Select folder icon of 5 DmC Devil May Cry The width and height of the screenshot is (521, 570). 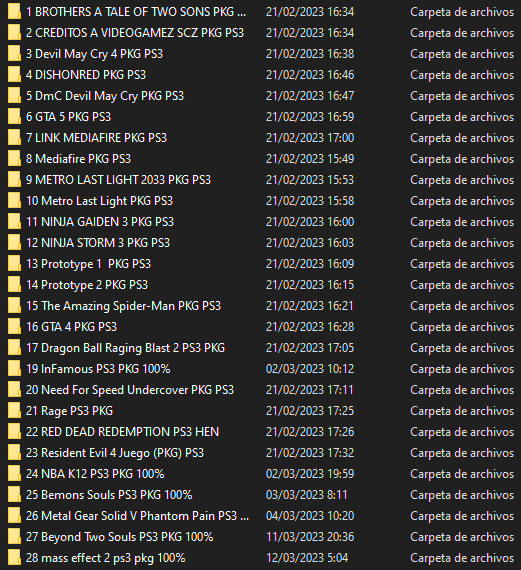click(14, 96)
